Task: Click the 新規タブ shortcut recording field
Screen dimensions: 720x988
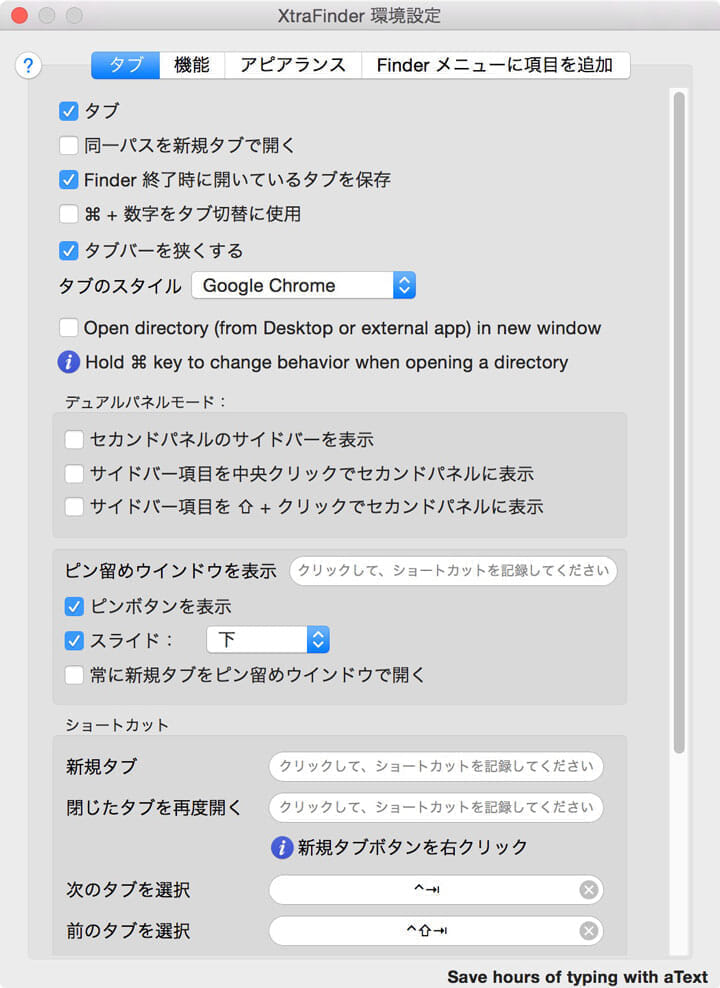Action: pos(435,766)
